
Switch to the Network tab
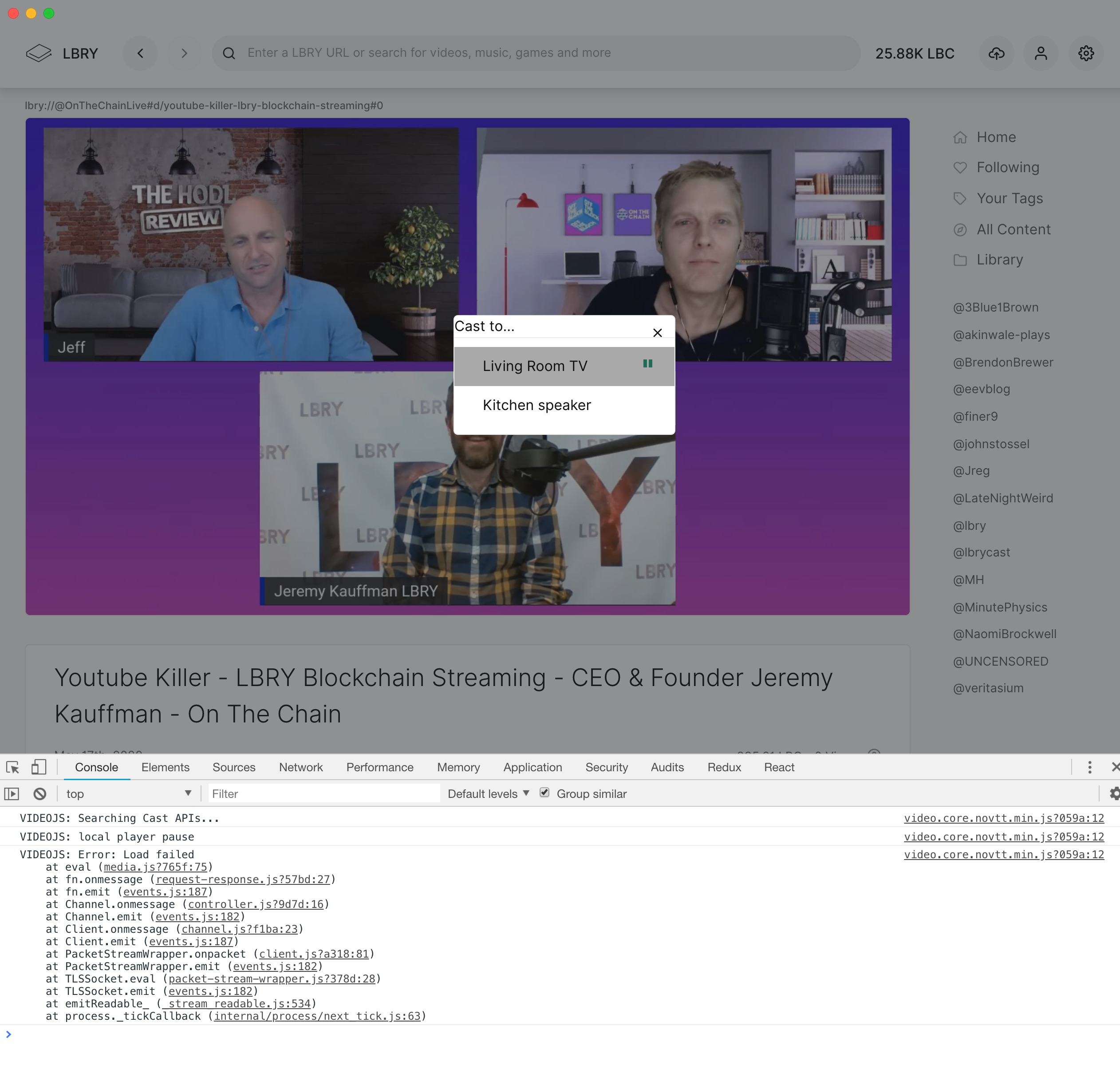pos(300,767)
